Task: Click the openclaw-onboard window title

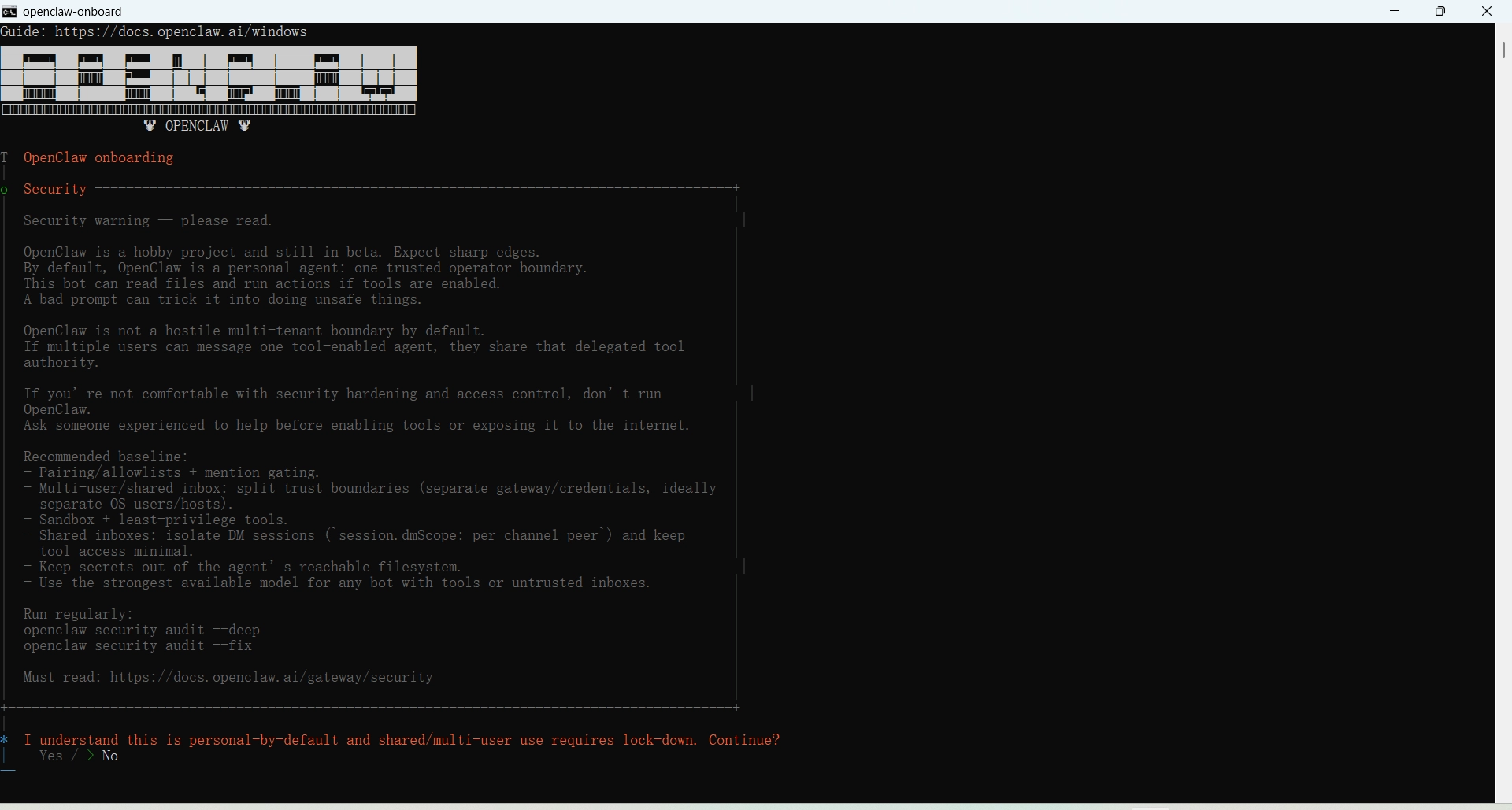Action: (x=72, y=12)
